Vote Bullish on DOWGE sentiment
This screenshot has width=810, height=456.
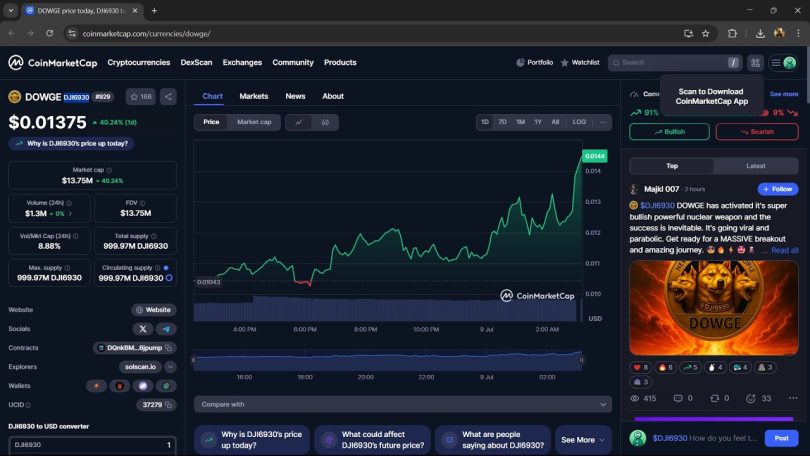pos(669,132)
